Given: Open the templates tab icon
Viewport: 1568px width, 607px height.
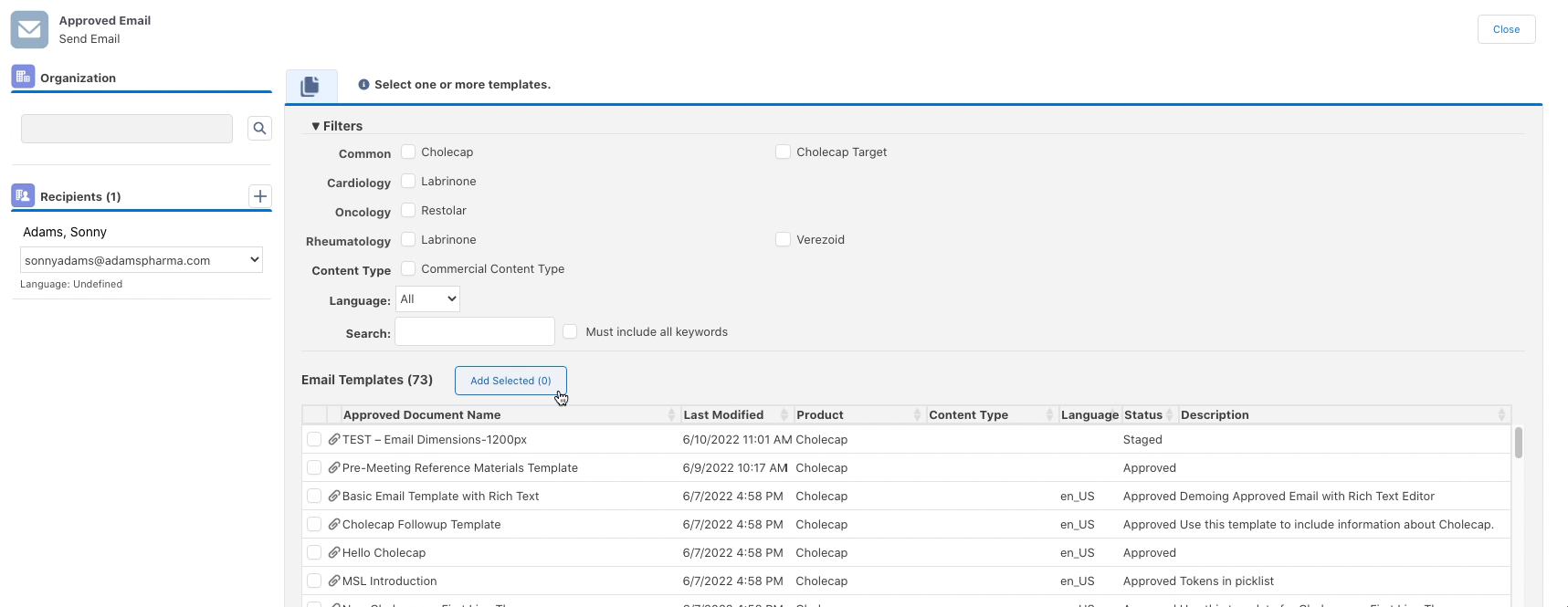Looking at the screenshot, I should point(310,86).
